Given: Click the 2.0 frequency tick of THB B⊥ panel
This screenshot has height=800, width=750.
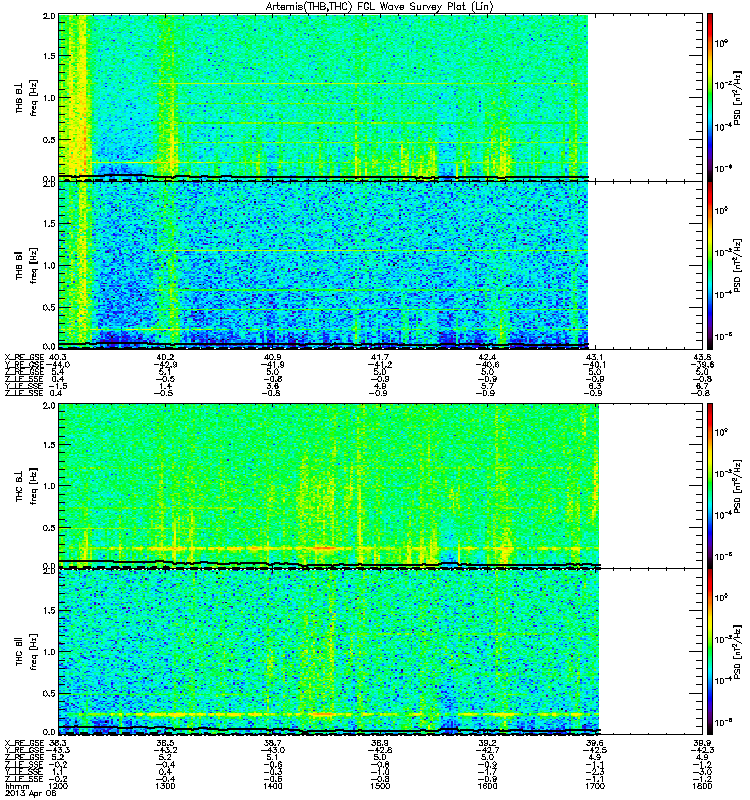Looking at the screenshot, I should [x=49, y=16].
